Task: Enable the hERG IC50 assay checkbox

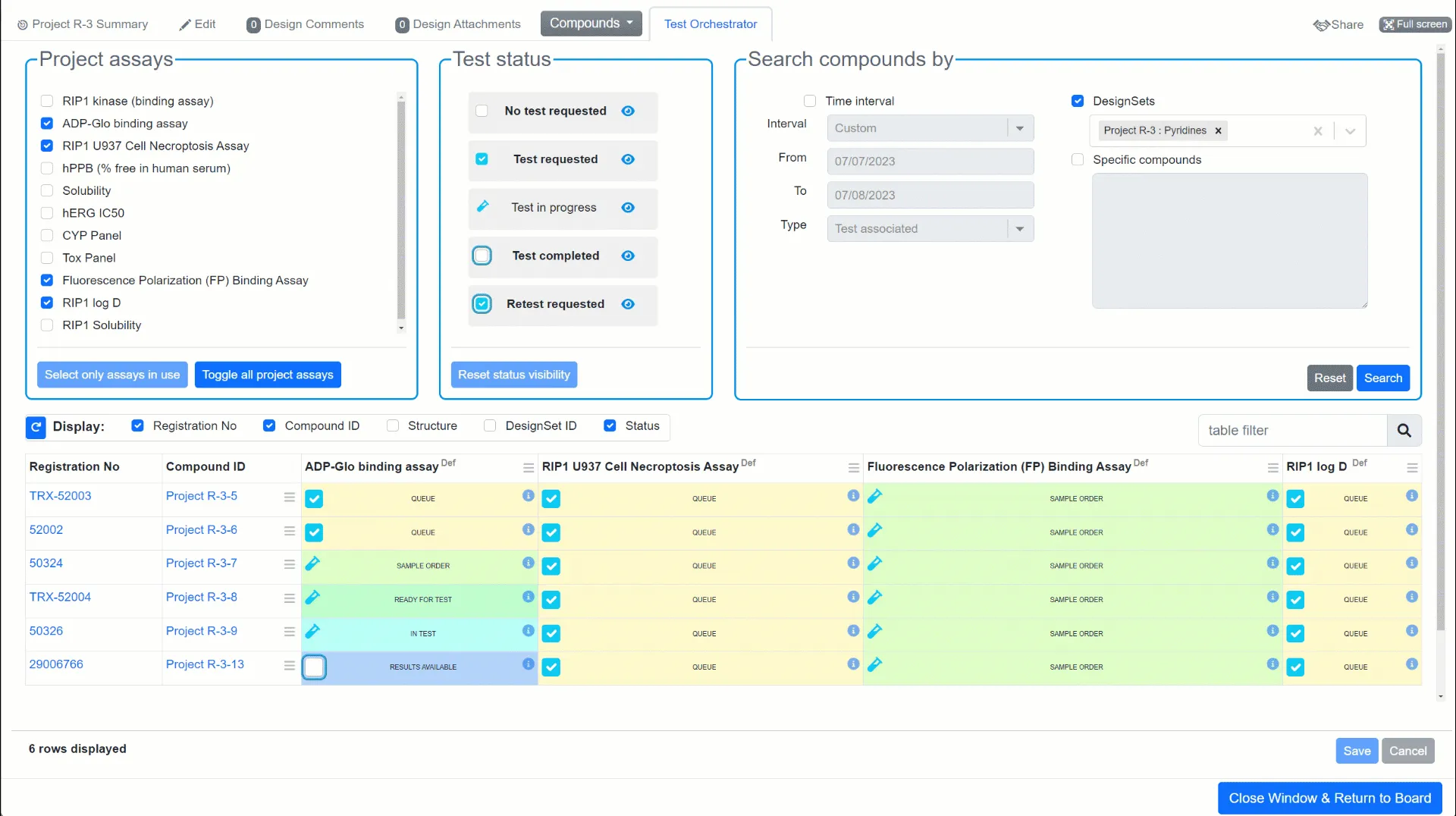Action: pos(47,213)
